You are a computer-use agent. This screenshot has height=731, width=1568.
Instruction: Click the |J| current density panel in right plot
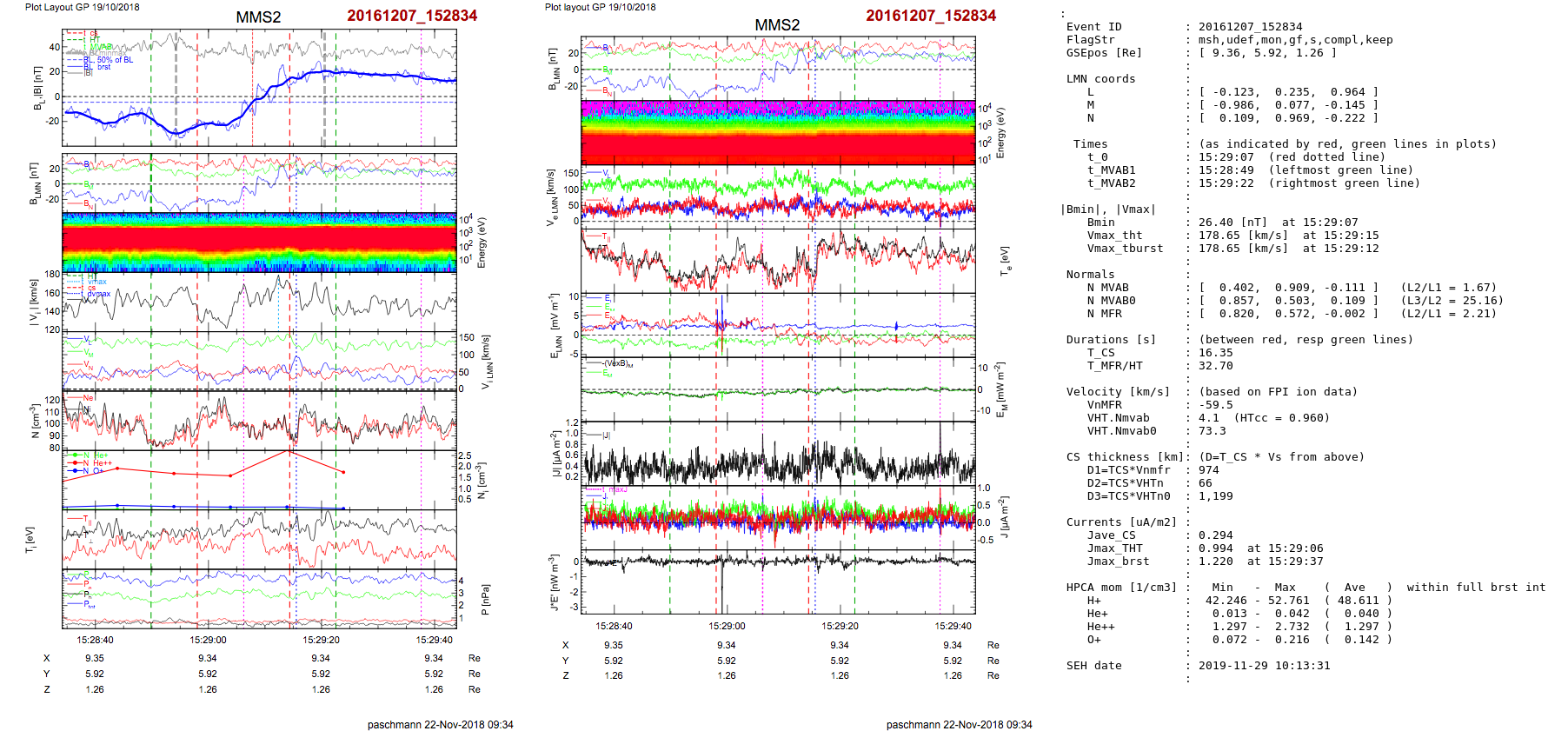tap(778, 455)
